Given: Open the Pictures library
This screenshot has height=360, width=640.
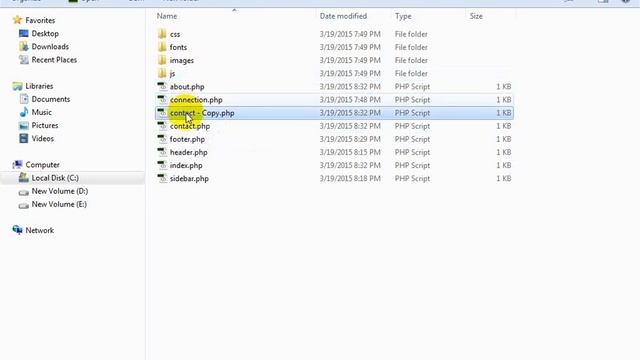Looking at the screenshot, I should pos(45,125).
